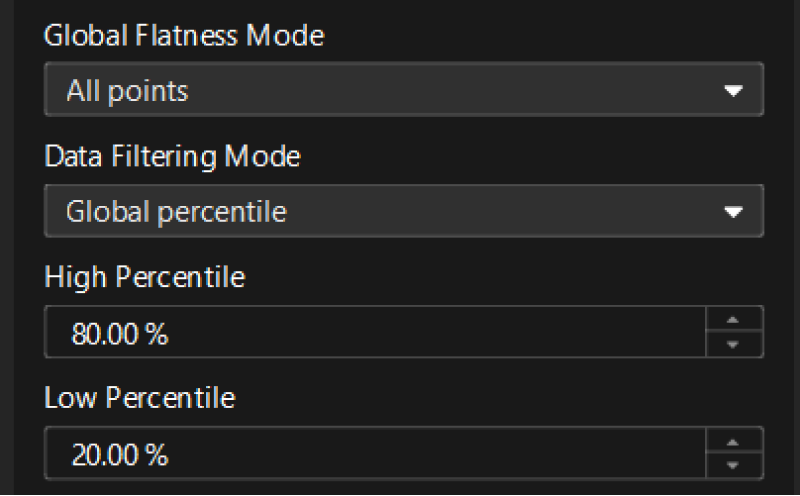This screenshot has height=496, width=800.
Task: Decrease High Percentile using down arrow
Action: pyautogui.click(x=734, y=344)
